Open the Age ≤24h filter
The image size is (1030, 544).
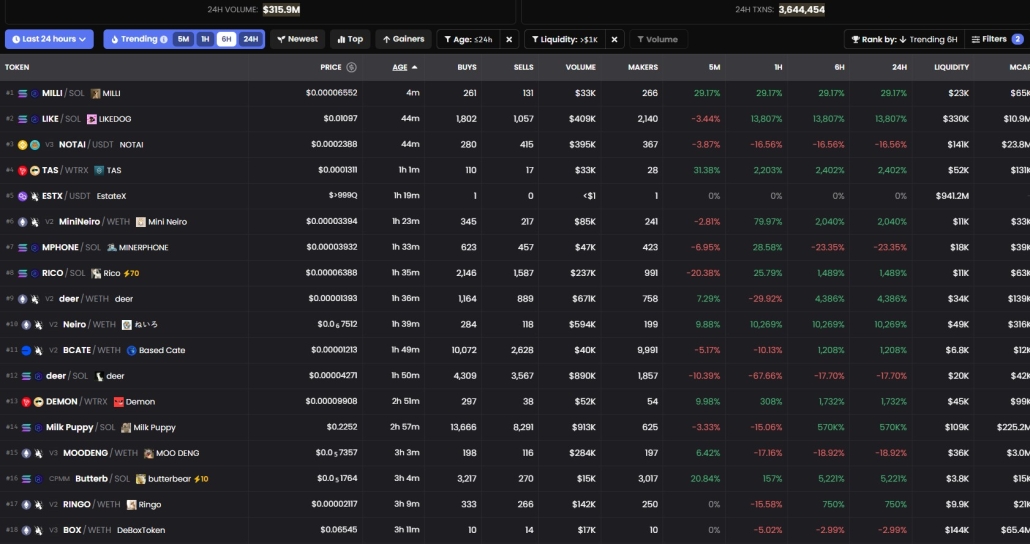[468, 39]
